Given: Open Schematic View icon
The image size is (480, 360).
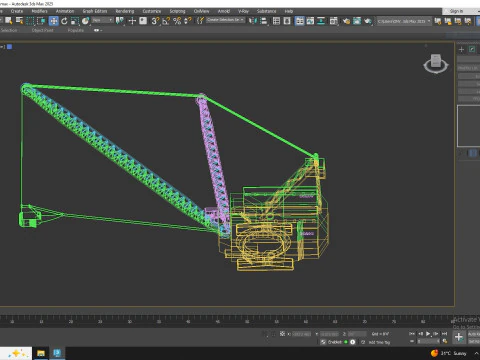Looking at the screenshot, I should click(321, 21).
